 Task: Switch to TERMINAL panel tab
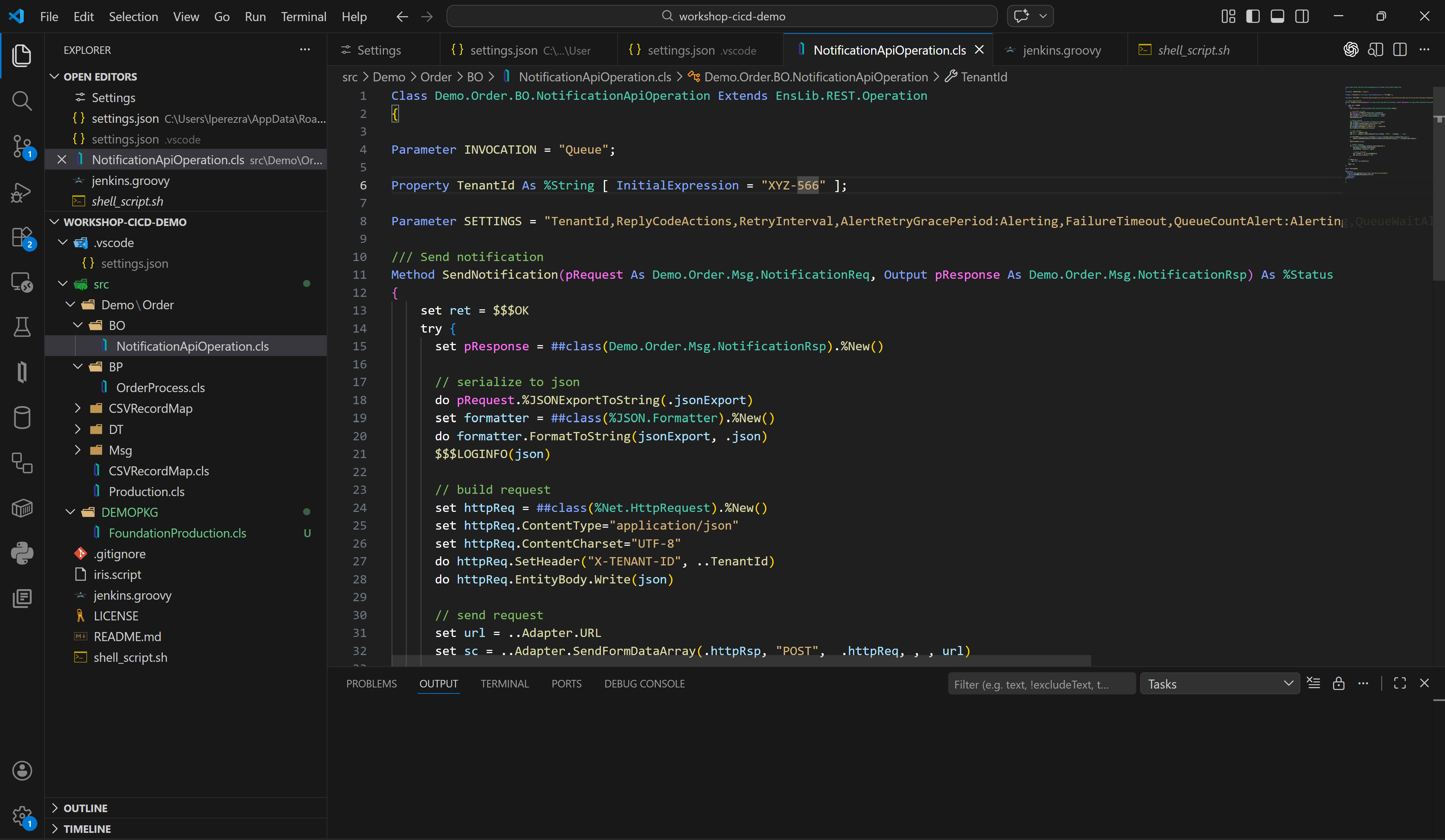click(x=505, y=683)
